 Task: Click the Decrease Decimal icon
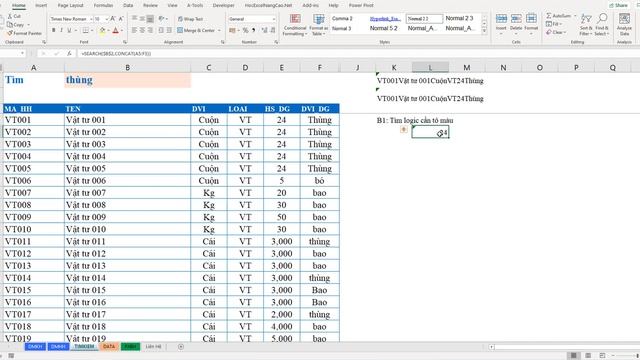click(272, 31)
